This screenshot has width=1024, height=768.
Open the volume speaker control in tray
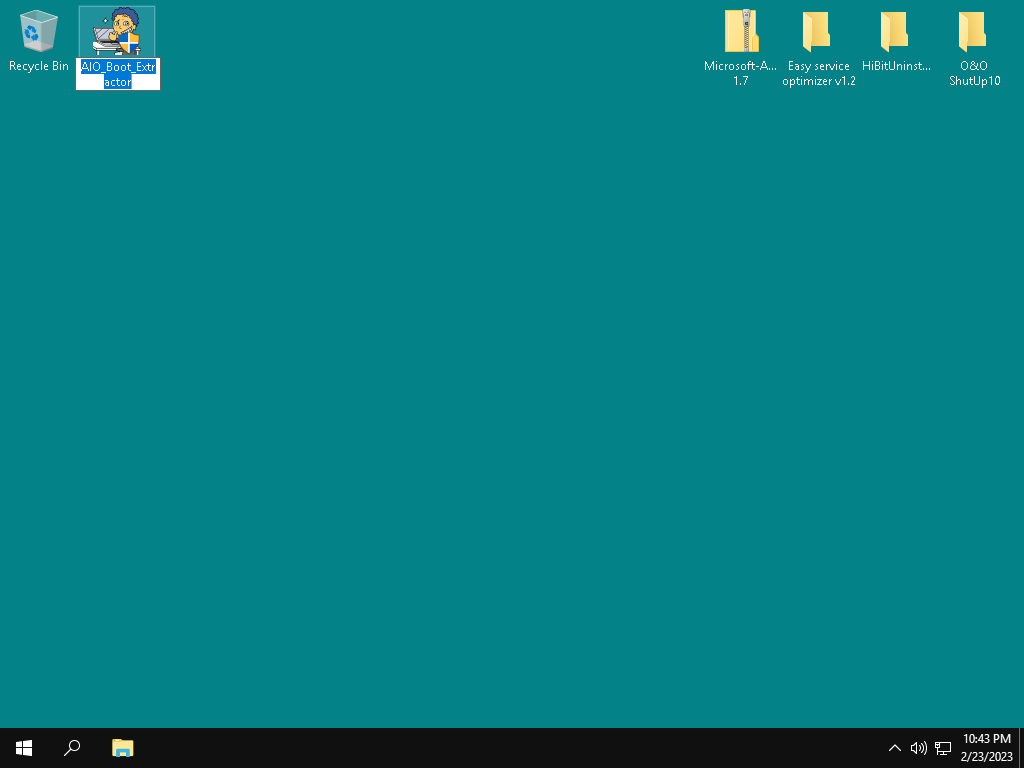[x=918, y=748]
